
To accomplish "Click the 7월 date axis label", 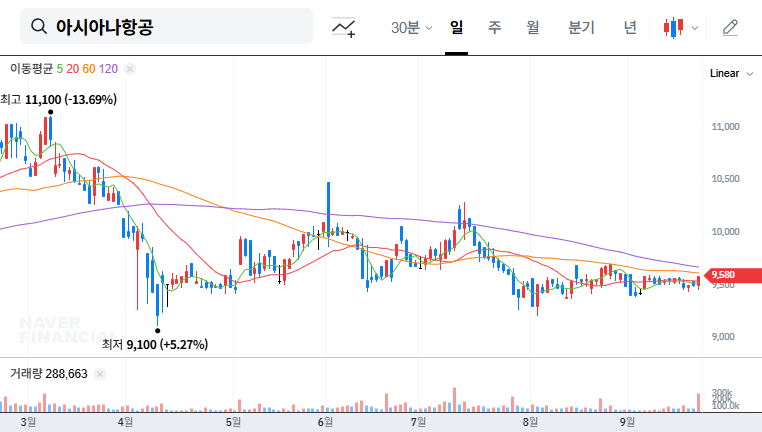I will pos(418,422).
